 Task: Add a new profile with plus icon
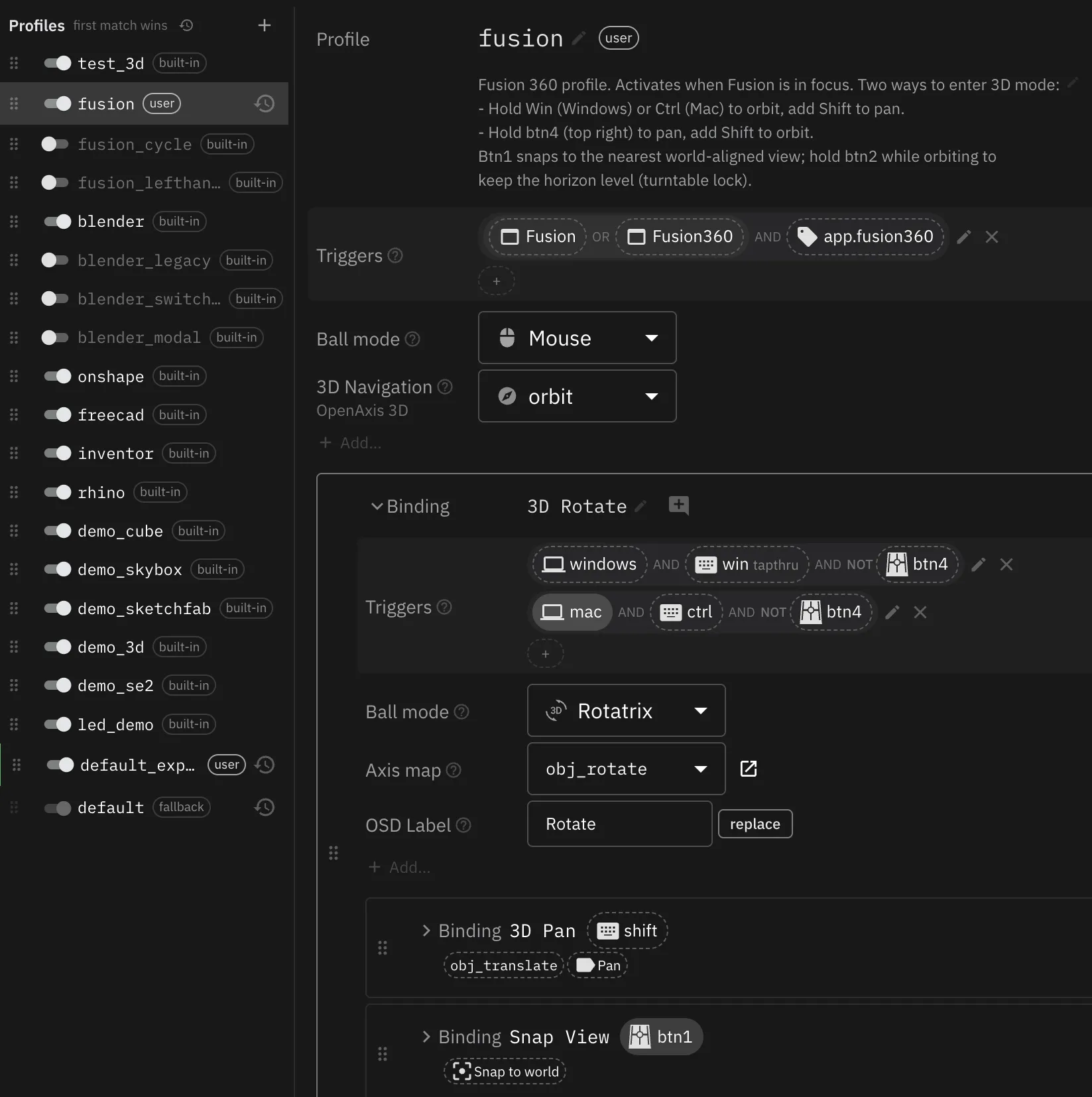click(265, 25)
